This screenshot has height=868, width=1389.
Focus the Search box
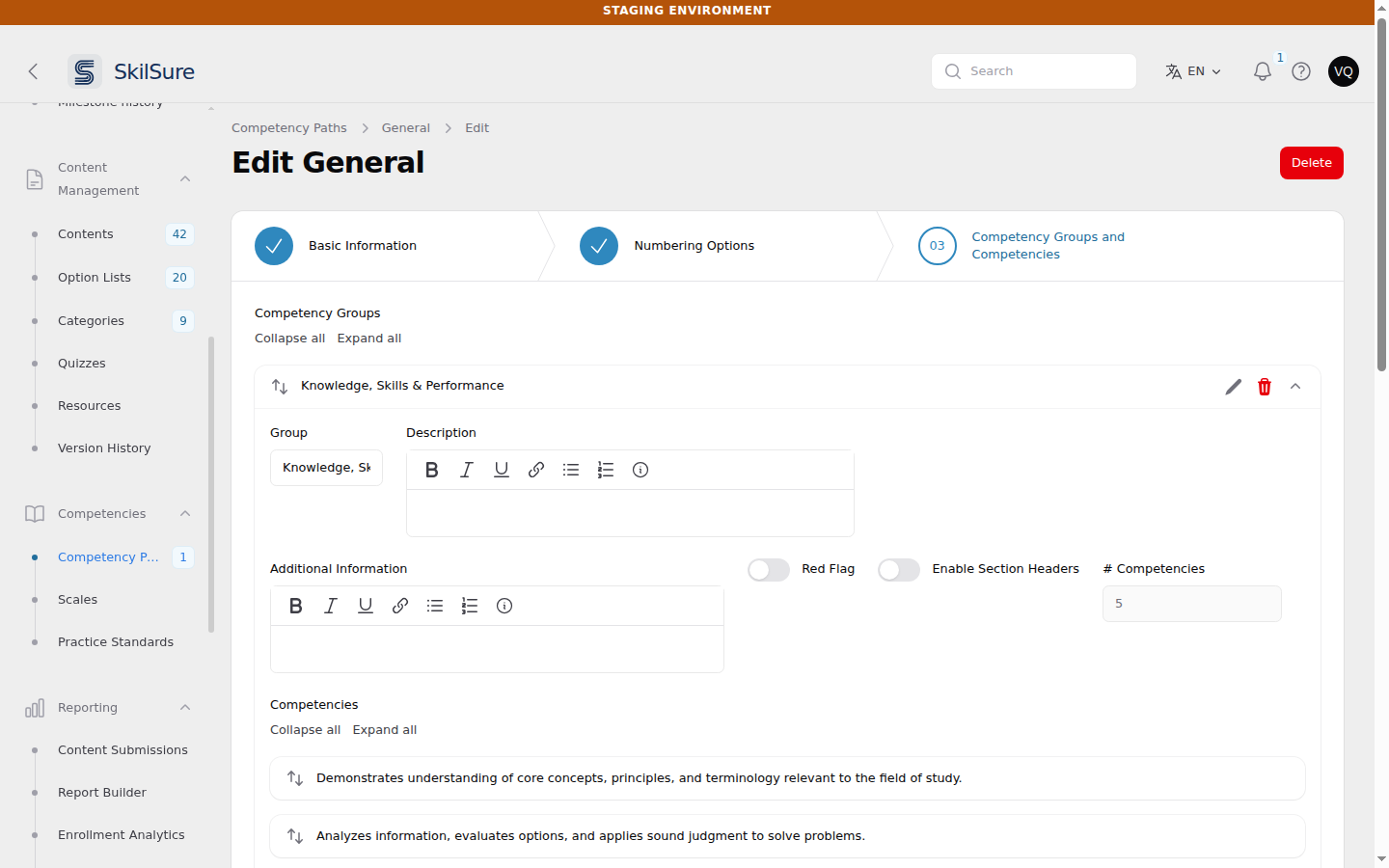pos(1034,71)
